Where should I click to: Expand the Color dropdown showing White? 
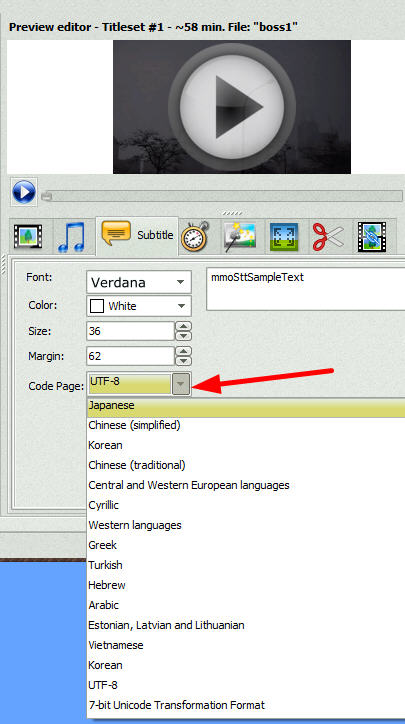pos(139,306)
